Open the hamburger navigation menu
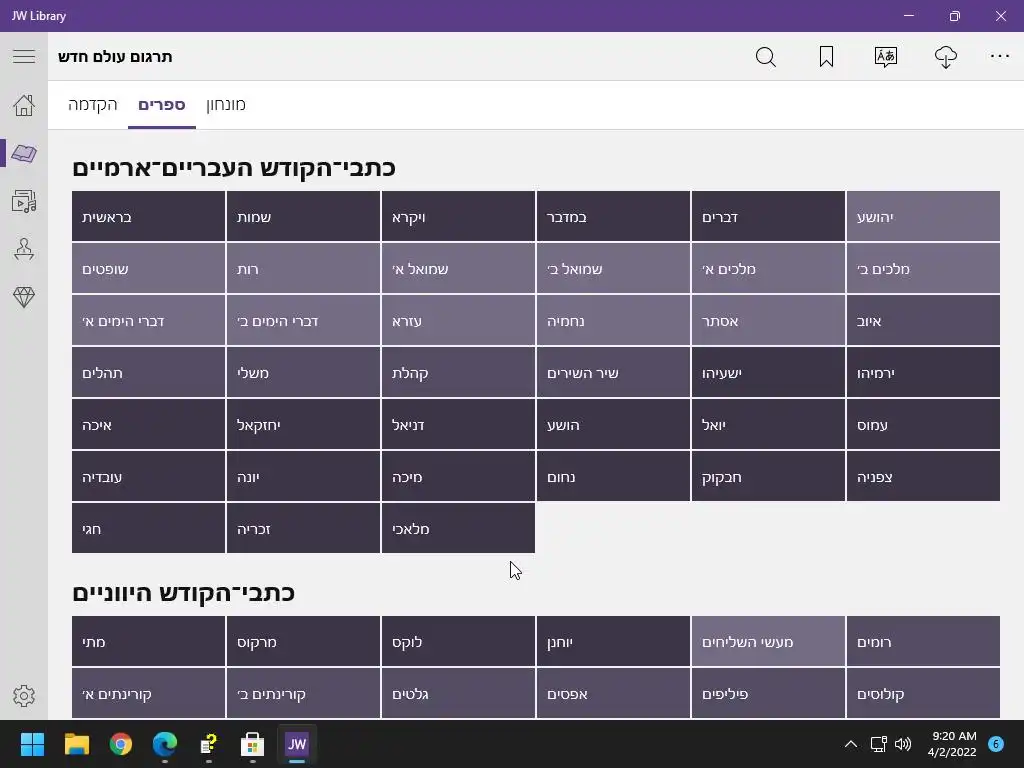The height and width of the screenshot is (768, 1024). coord(24,56)
